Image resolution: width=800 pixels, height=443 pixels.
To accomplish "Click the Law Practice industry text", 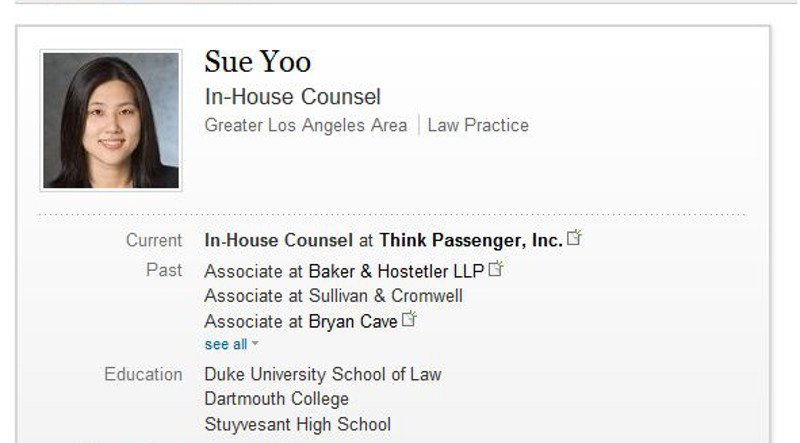I will pyautogui.click(x=478, y=125).
